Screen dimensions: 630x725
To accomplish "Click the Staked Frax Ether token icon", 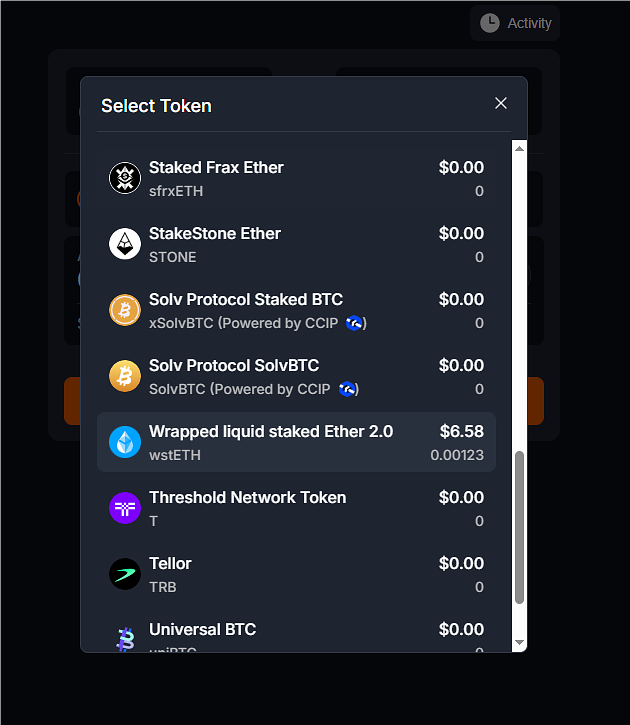I will pyautogui.click(x=125, y=178).
